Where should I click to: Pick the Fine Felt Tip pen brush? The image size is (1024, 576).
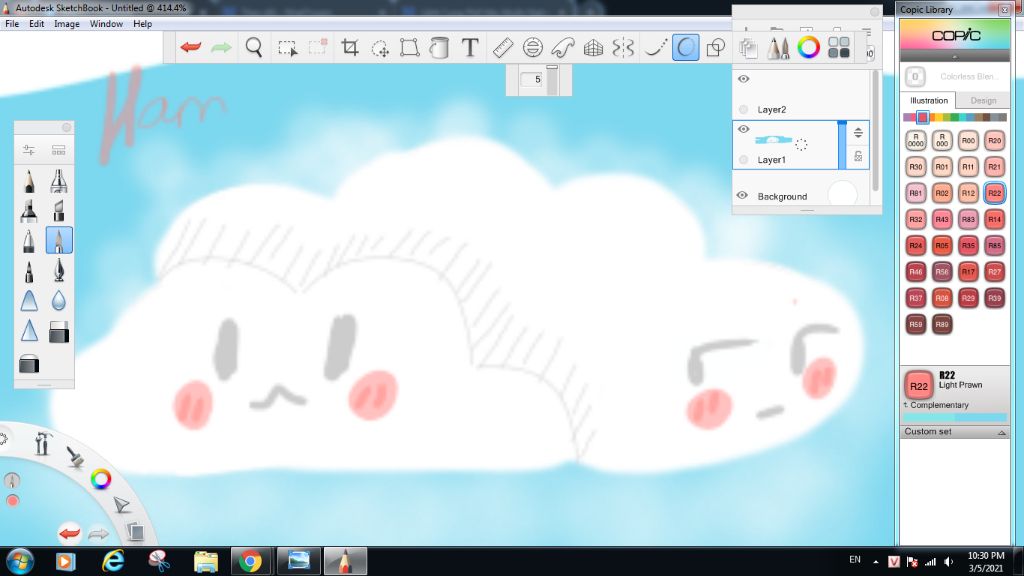[x=29, y=270]
